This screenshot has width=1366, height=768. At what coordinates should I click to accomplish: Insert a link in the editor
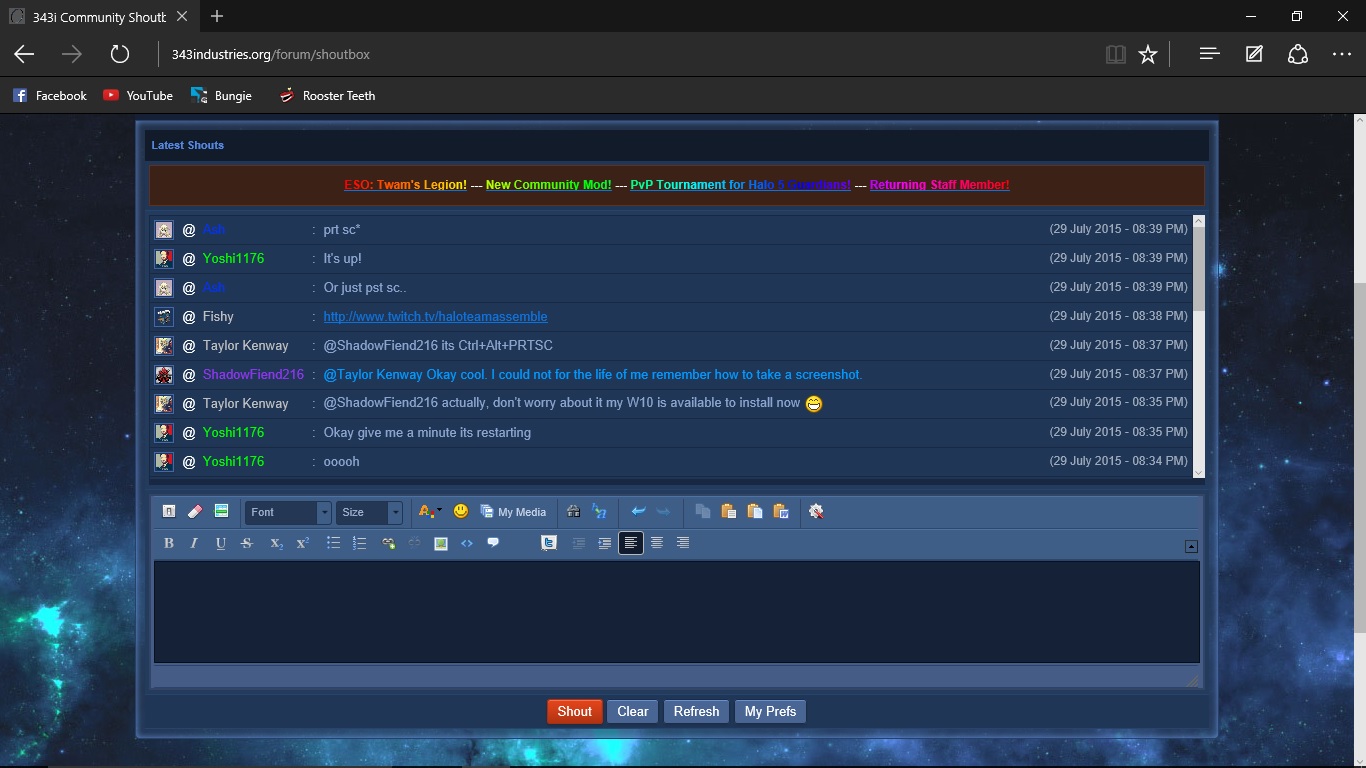(388, 543)
